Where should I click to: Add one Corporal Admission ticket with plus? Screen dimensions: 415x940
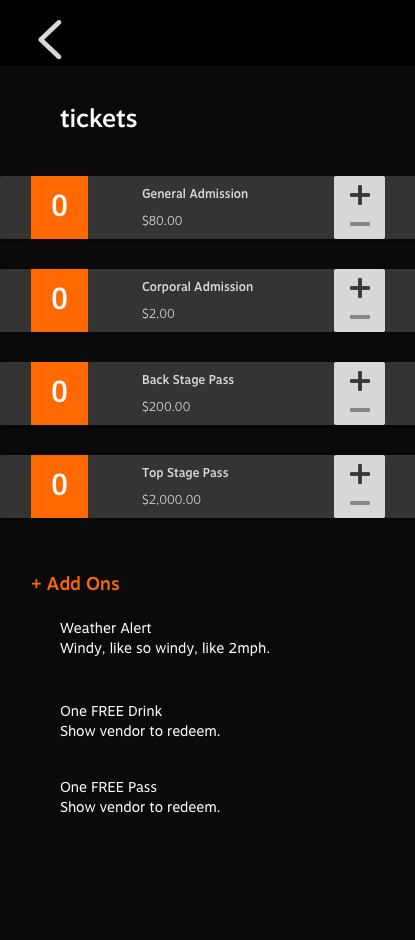[x=359, y=288]
